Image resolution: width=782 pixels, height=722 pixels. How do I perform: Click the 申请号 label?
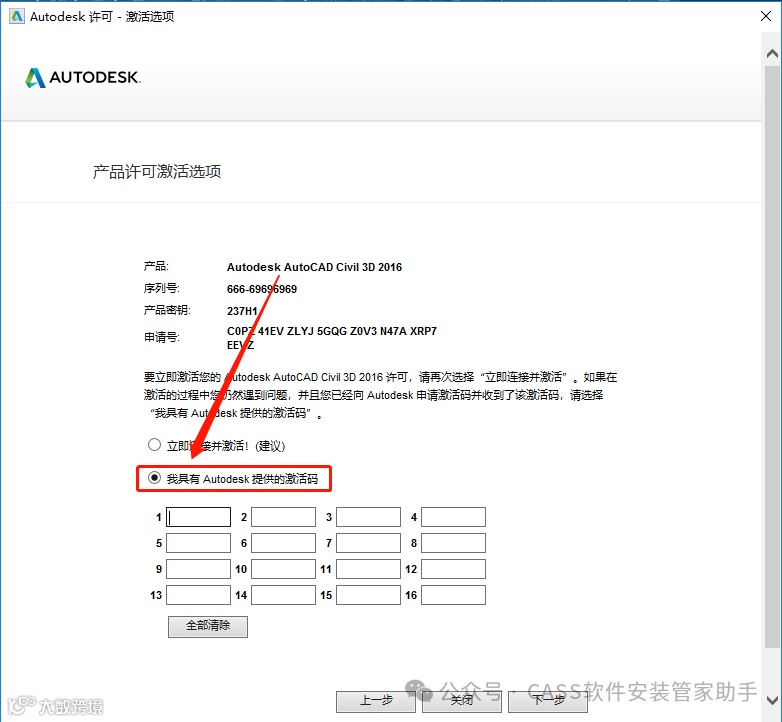[x=162, y=338]
